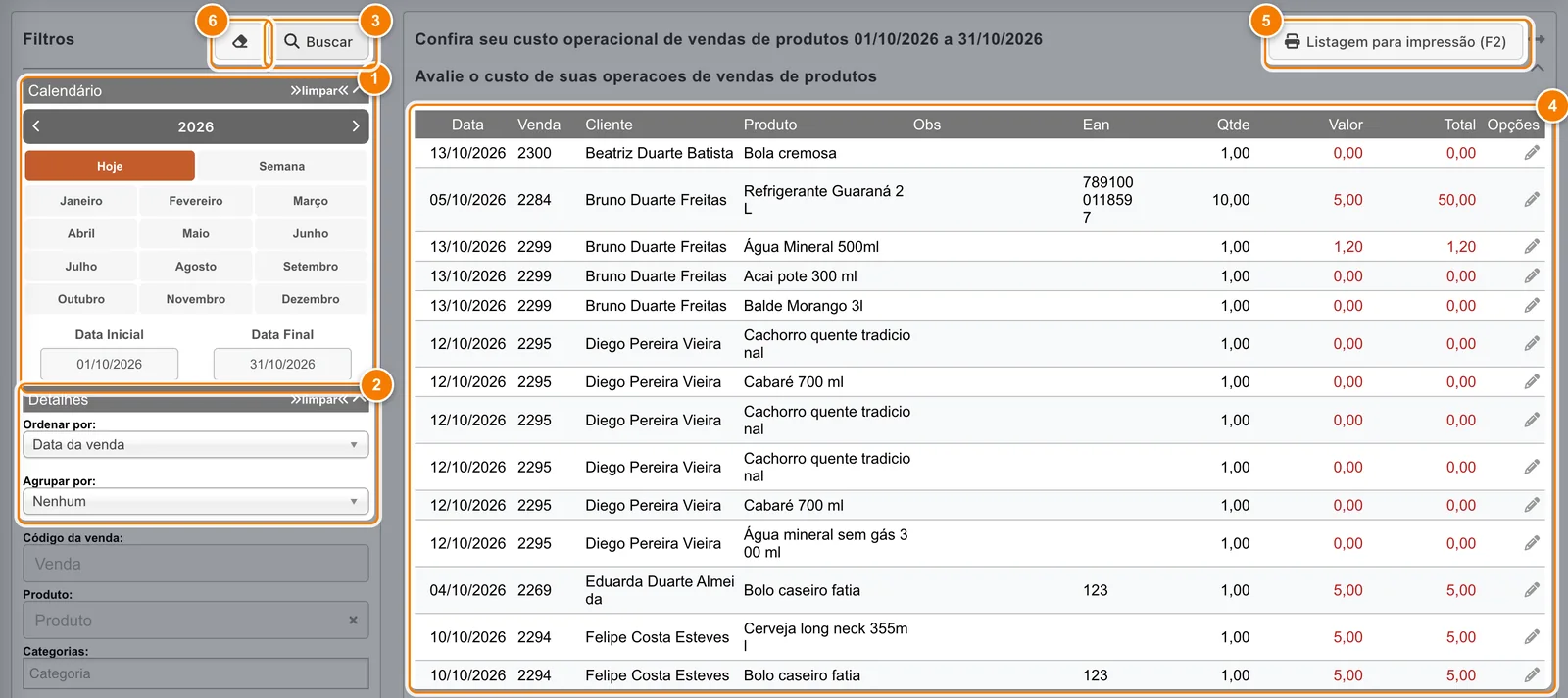
Task: Click the Valor column header
Action: [x=1346, y=125]
